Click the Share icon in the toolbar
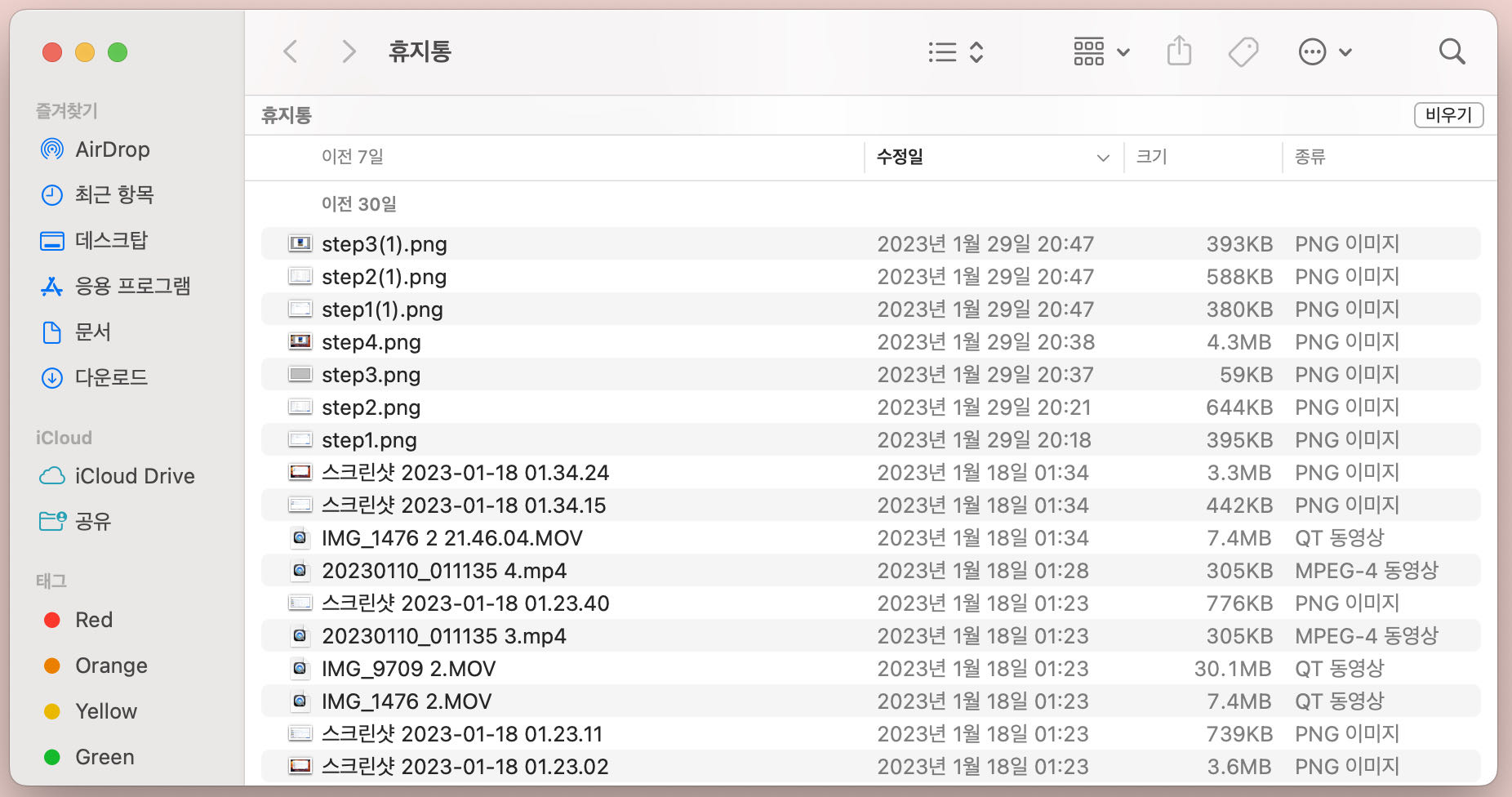Image resolution: width=1512 pixels, height=797 pixels. click(x=1178, y=51)
